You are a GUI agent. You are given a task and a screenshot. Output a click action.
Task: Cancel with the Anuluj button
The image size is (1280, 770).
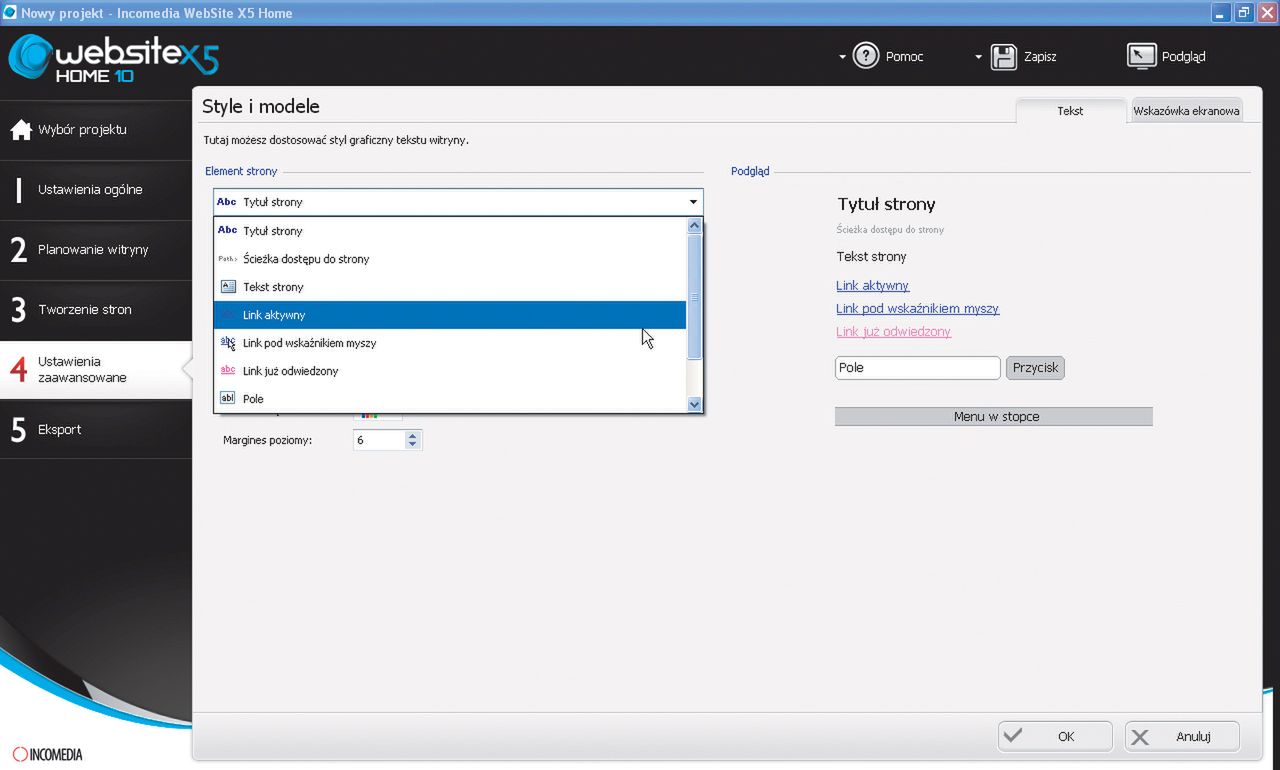(1182, 737)
